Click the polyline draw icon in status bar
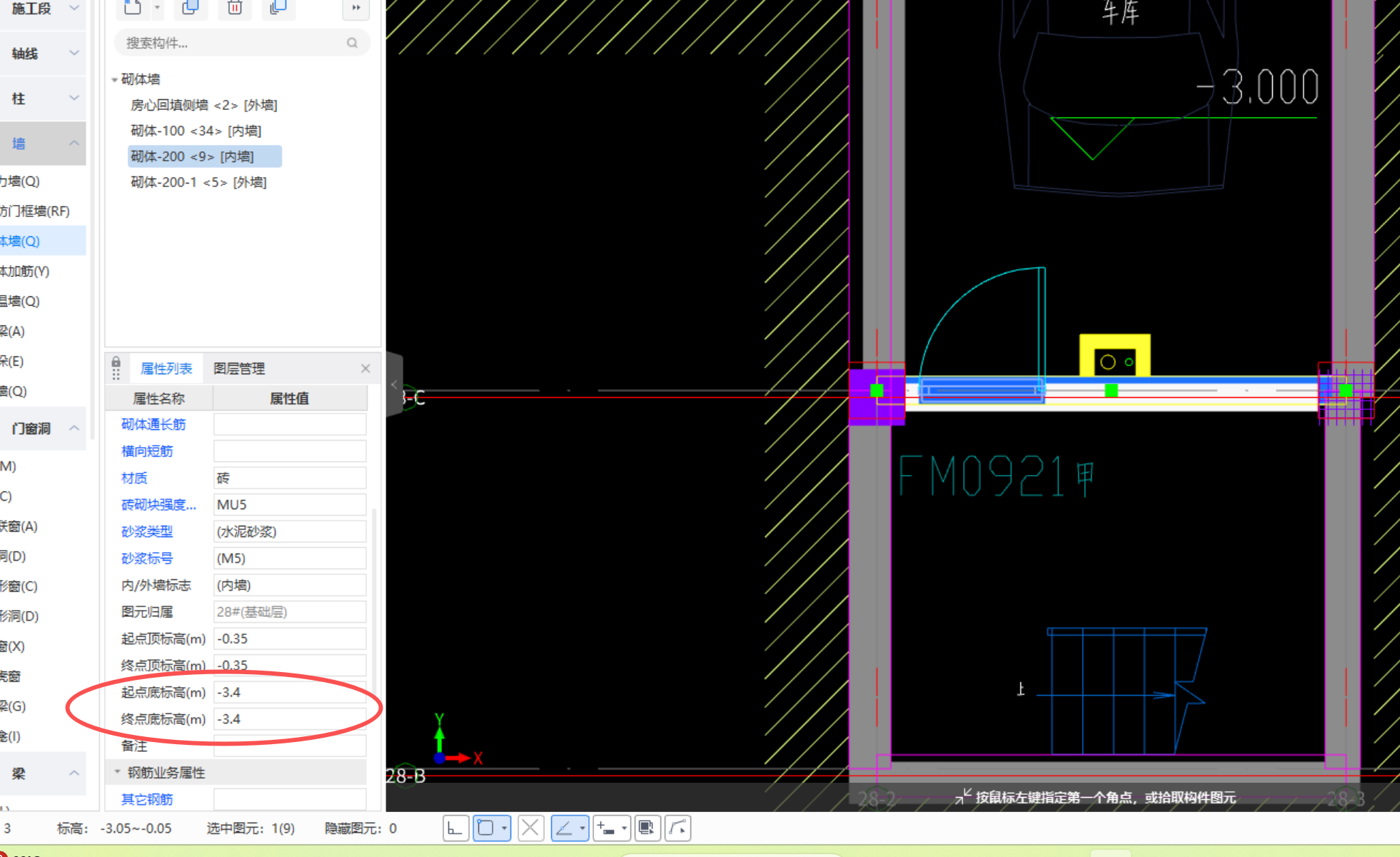This screenshot has height=857, width=1400. point(678,828)
